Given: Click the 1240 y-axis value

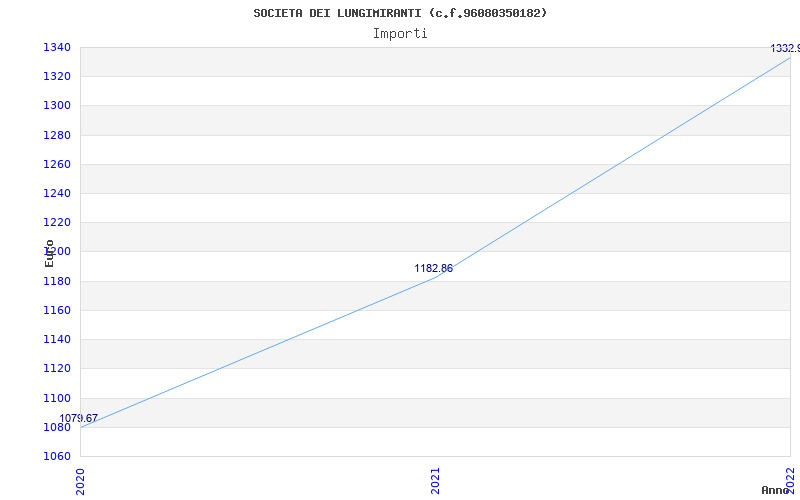Looking at the screenshot, I should [x=57, y=193].
